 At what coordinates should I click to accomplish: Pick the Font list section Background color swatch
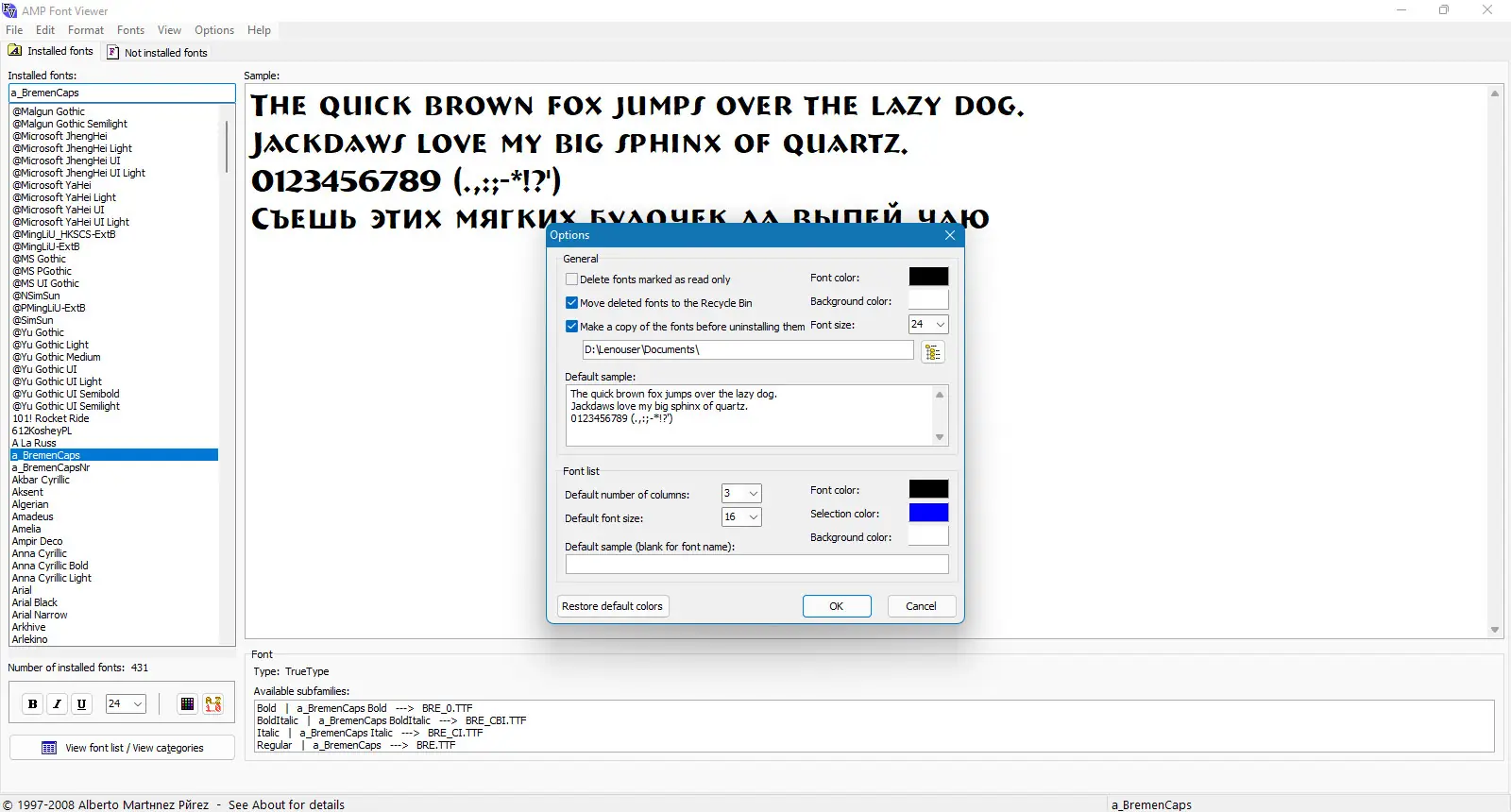point(928,535)
